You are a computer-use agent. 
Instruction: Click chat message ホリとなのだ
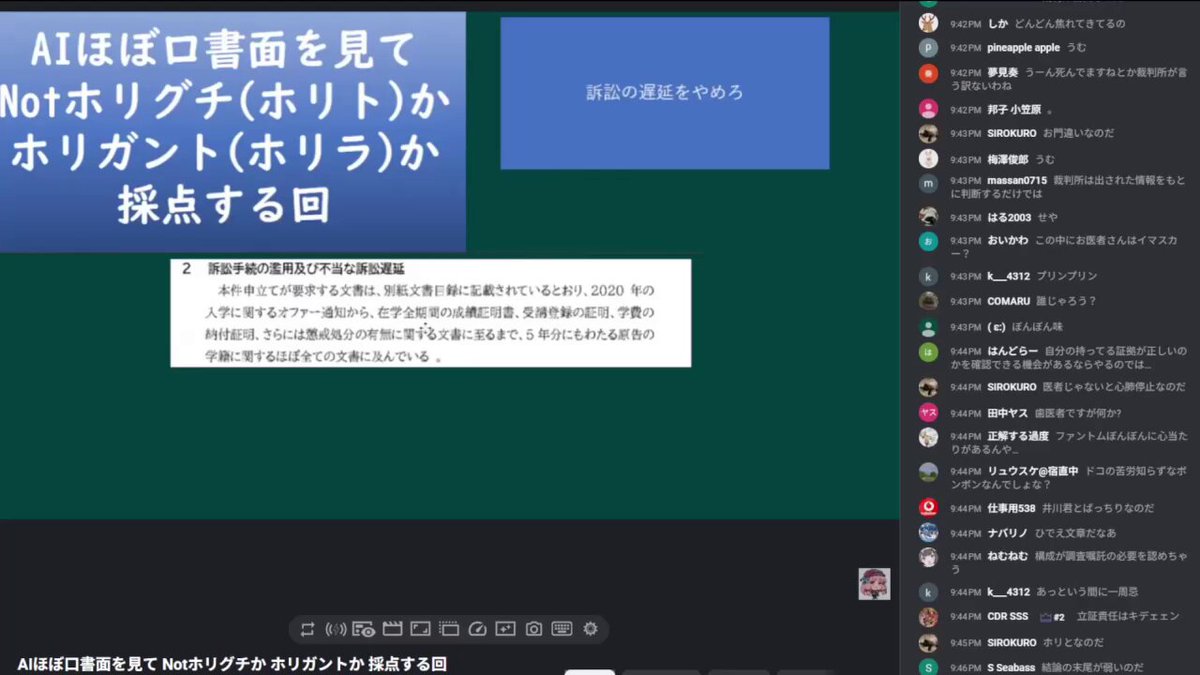coord(1073,642)
